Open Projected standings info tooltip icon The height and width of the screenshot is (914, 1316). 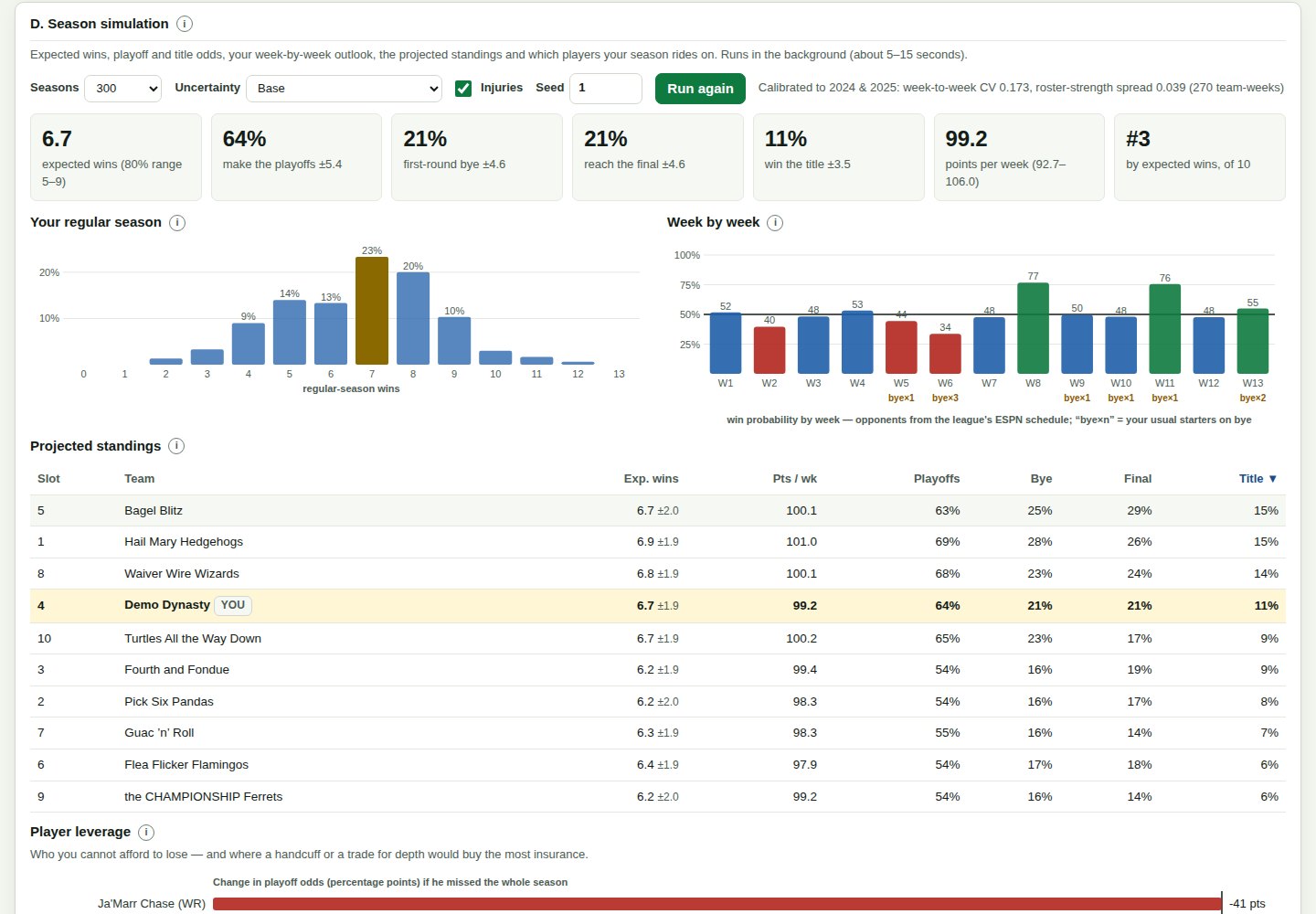176,446
